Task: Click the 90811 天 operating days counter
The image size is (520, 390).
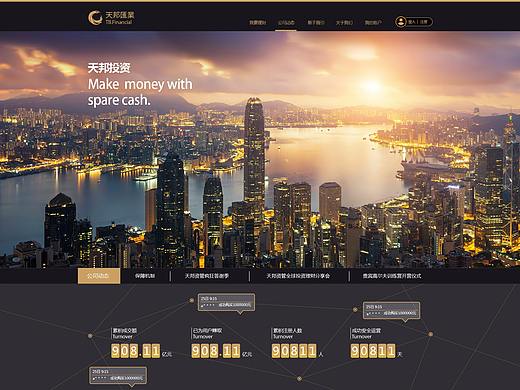Action: pos(376,351)
